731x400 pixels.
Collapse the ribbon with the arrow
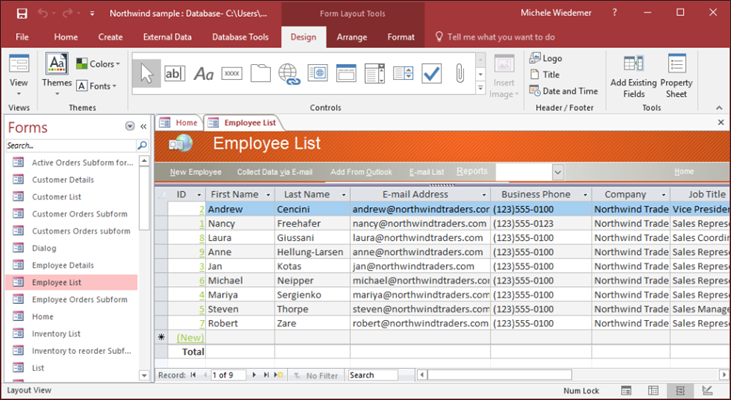(719, 108)
